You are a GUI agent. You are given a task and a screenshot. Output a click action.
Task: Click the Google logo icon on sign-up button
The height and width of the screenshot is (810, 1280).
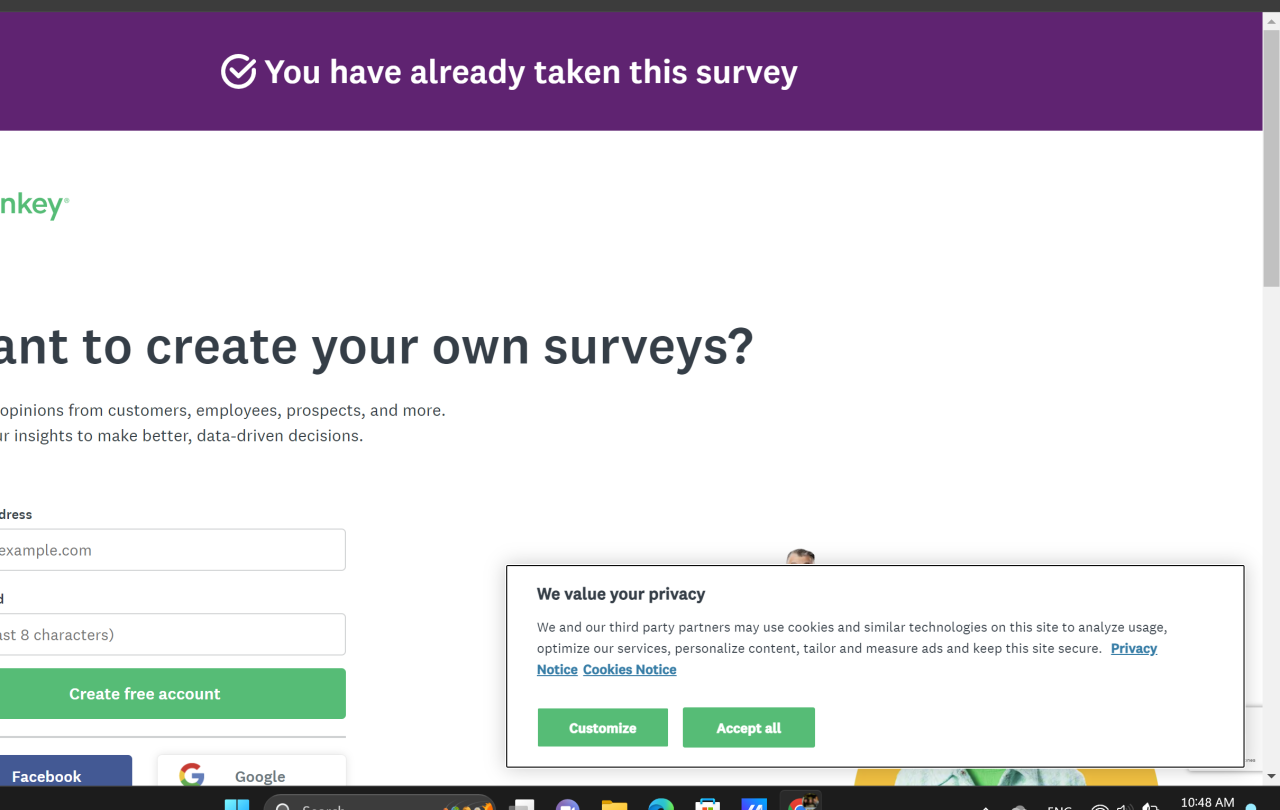pyautogui.click(x=192, y=775)
